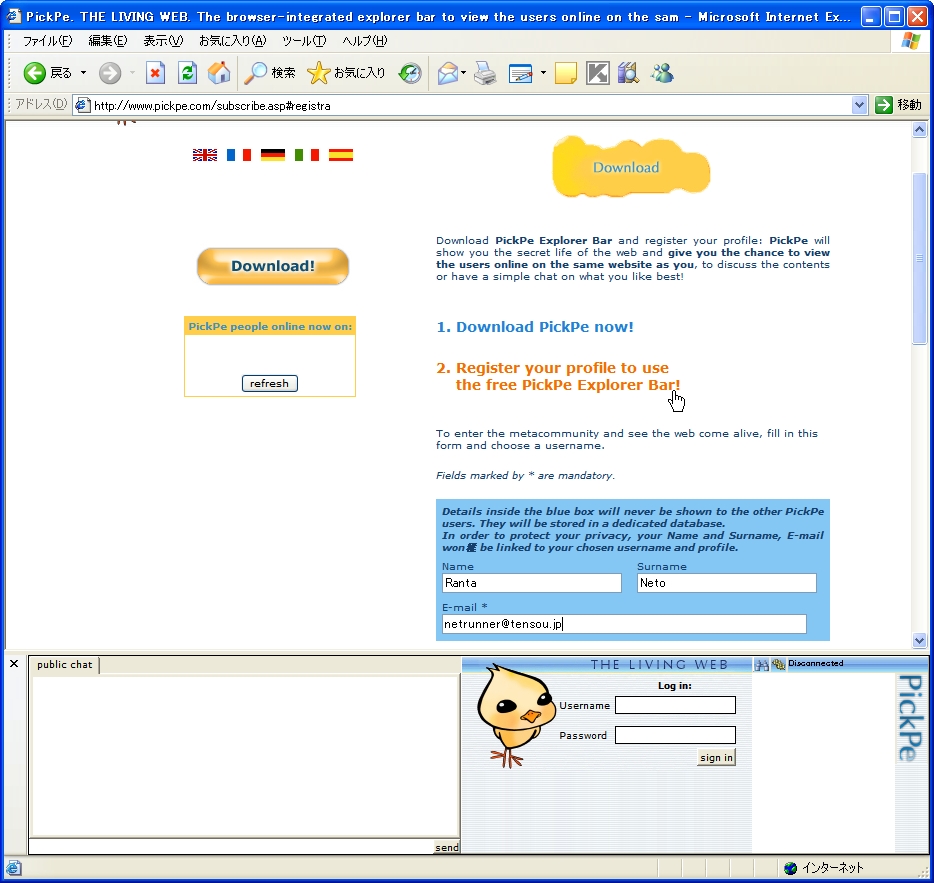Screen dimensions: 934x883
Task: Click the yellow cloud Download button
Action: pyautogui.click(x=631, y=167)
